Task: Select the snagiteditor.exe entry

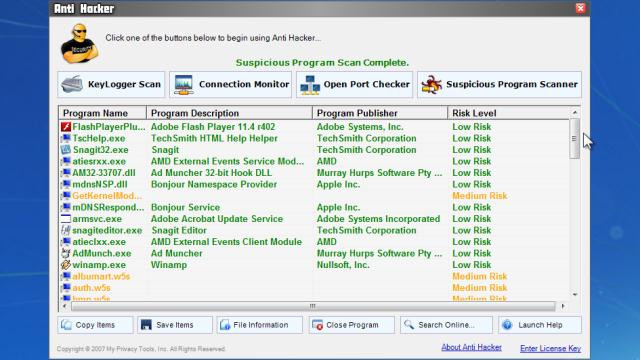Action: (x=107, y=230)
